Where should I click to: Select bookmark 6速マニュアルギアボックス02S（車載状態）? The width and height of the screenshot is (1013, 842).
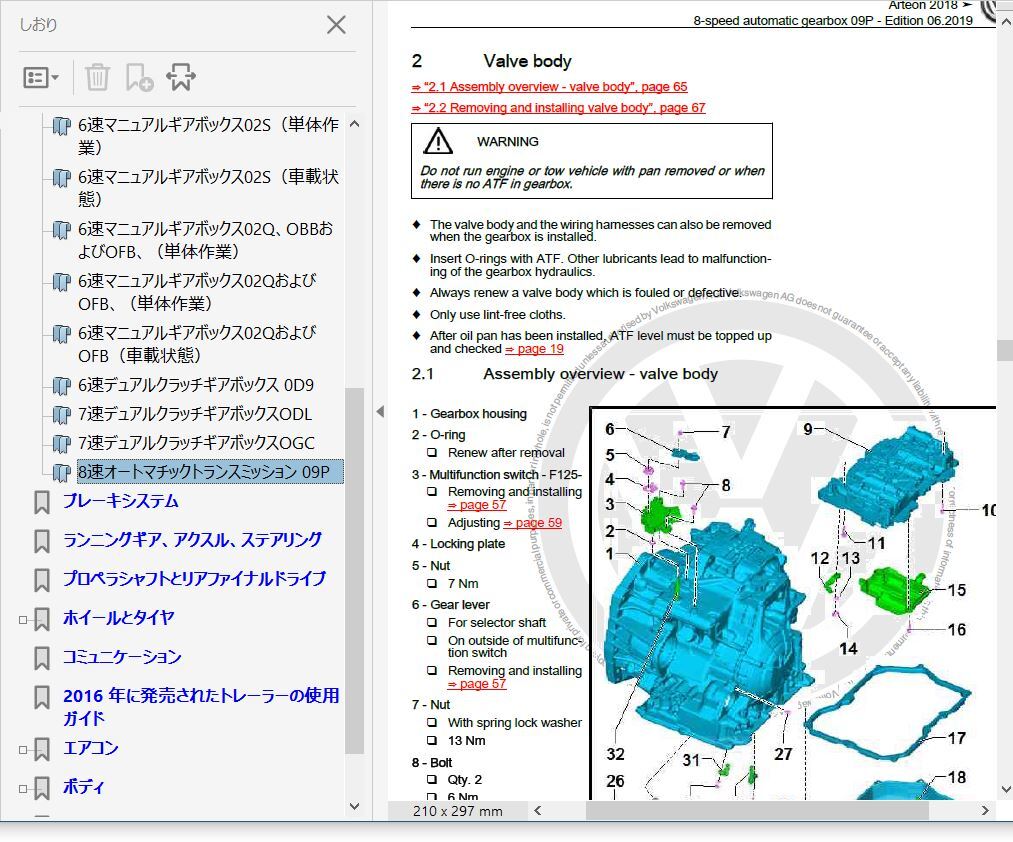pyautogui.click(x=208, y=187)
